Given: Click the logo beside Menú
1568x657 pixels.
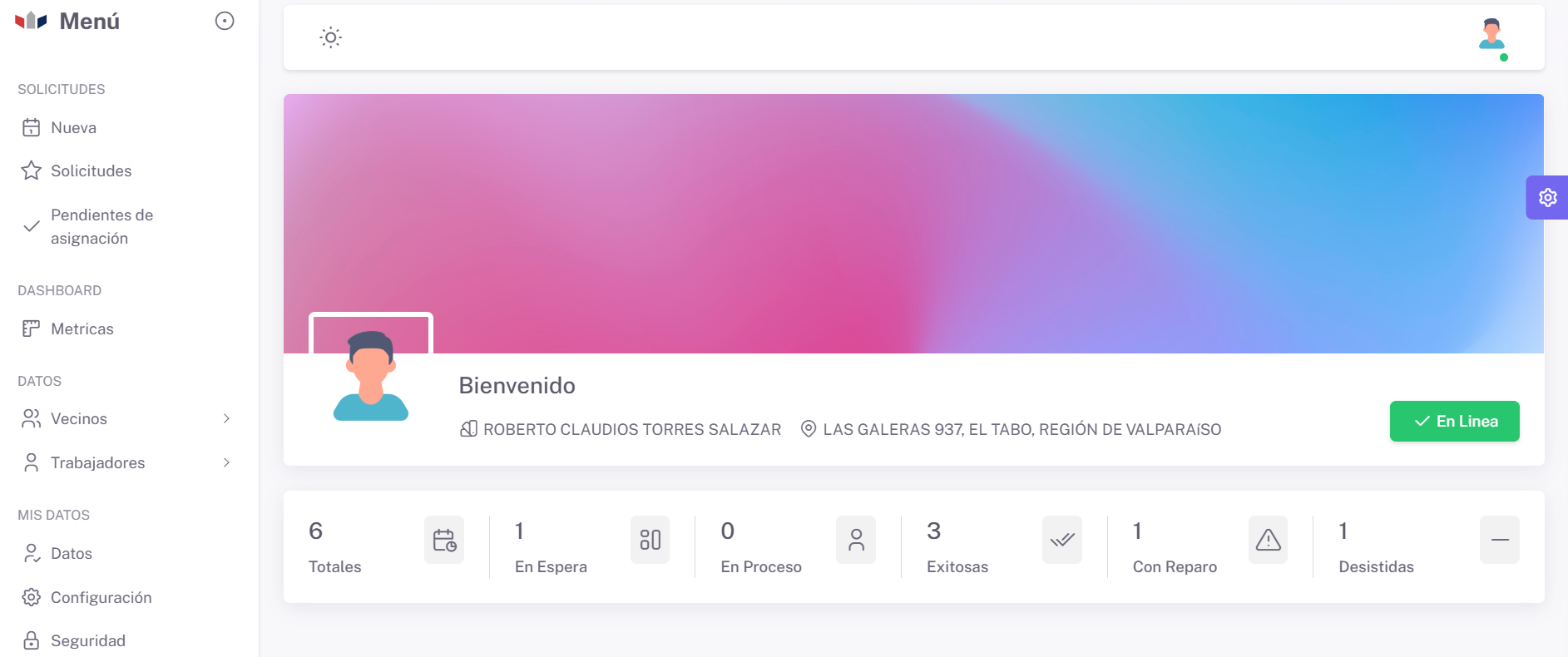Looking at the screenshot, I should 31,21.
